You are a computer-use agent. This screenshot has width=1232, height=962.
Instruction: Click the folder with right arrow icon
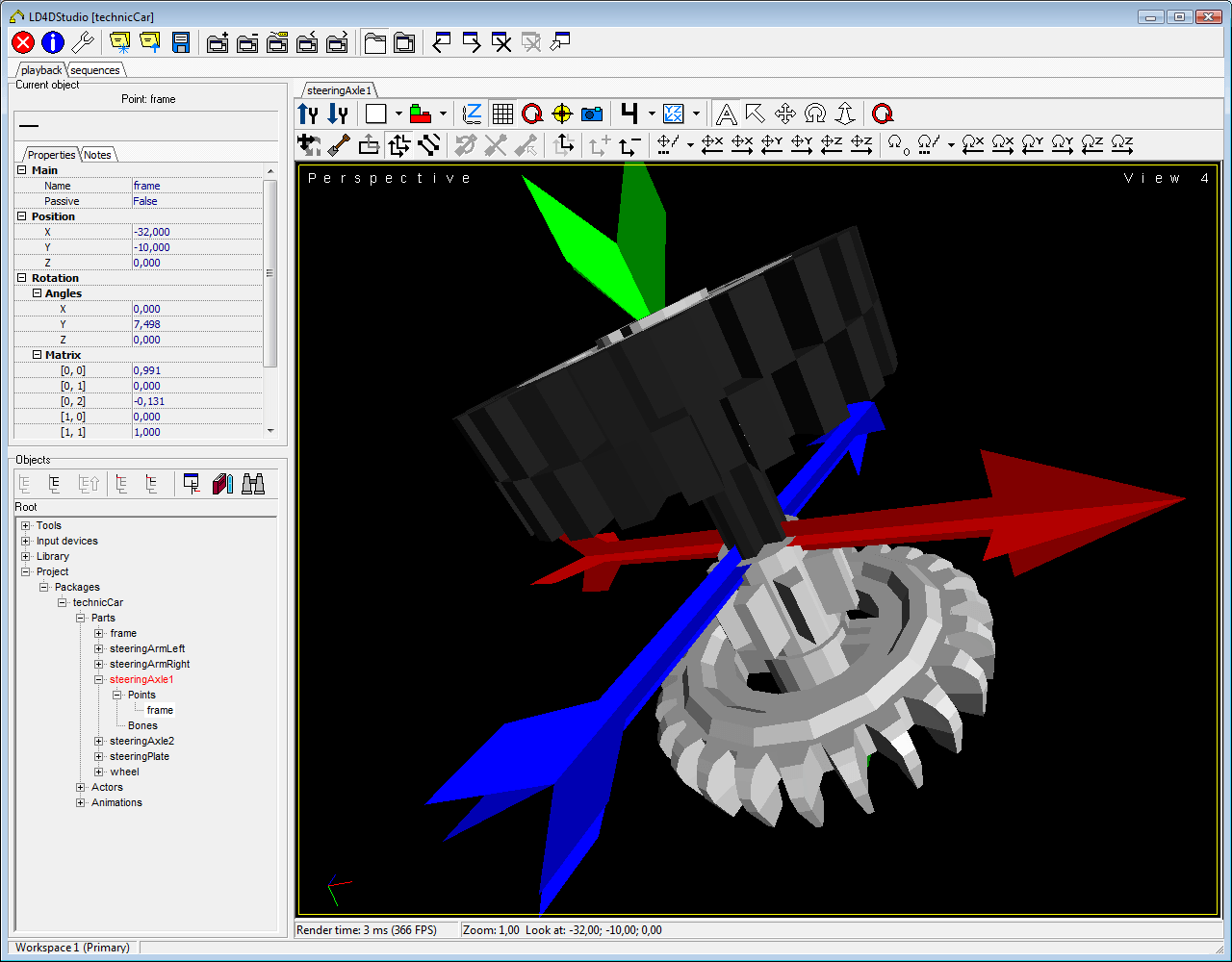(x=337, y=42)
